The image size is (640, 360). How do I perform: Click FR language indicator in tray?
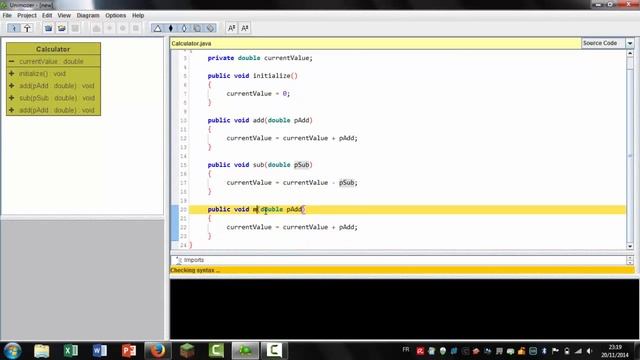(x=406, y=350)
